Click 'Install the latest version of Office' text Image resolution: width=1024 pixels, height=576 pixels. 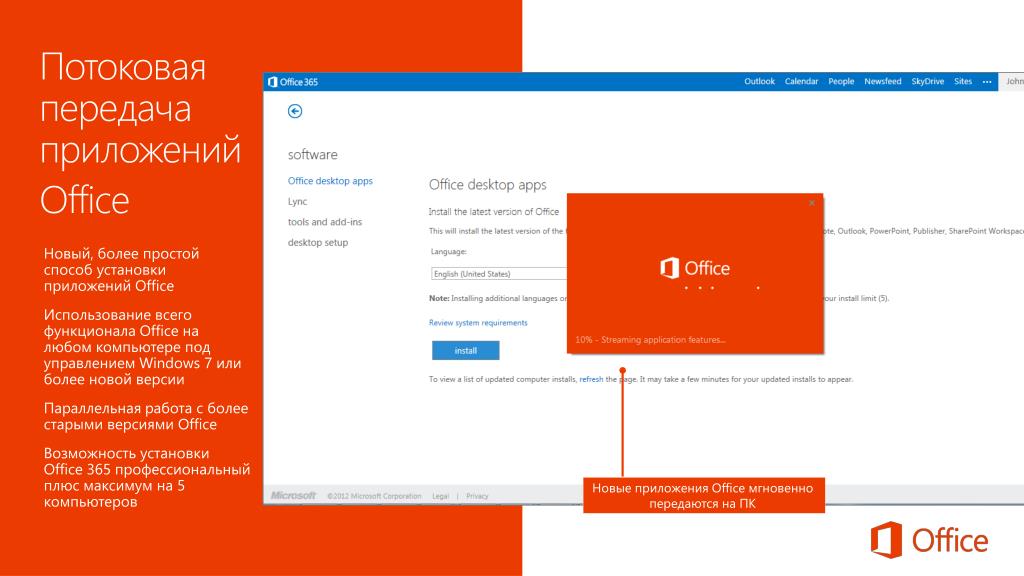(494, 212)
